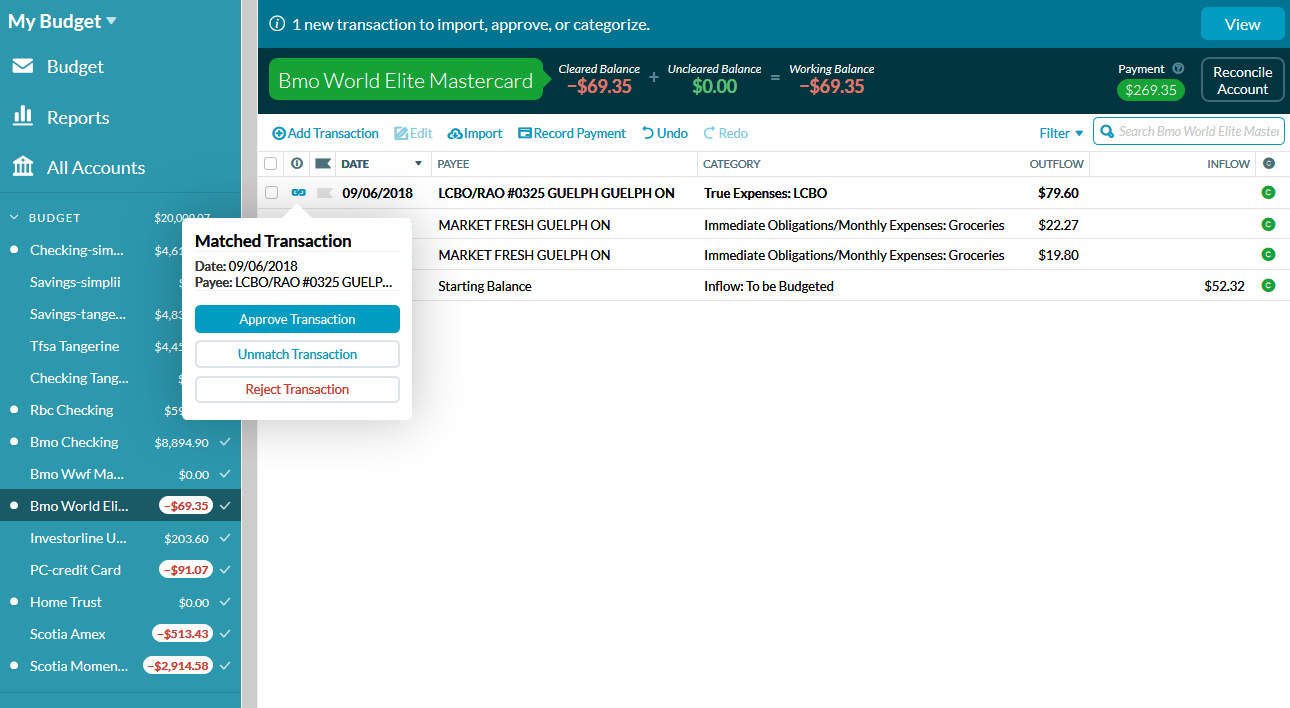The image size is (1290, 708).
Task: Click the Edit toolbar item
Action: click(413, 133)
